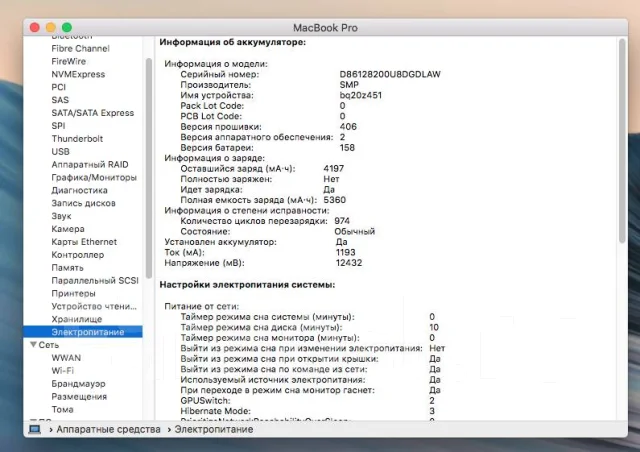
Task: Open Диагностика entry
Action: [x=79, y=190]
